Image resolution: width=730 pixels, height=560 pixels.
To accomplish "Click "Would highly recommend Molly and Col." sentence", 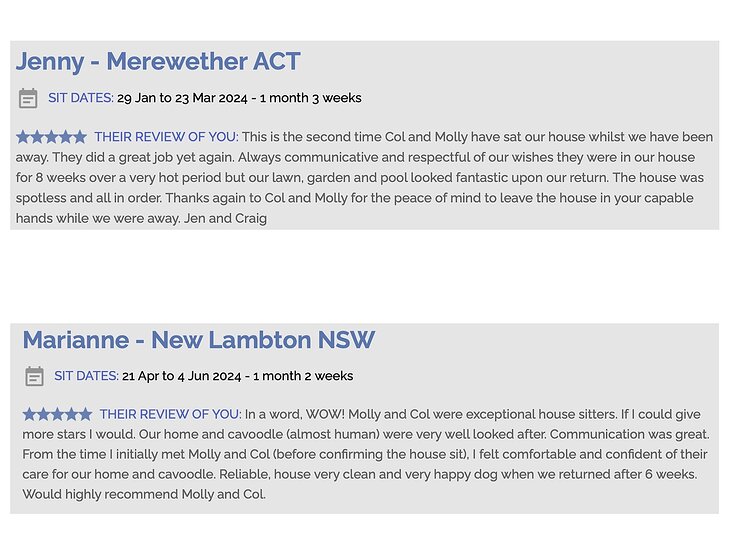I will click(144, 494).
